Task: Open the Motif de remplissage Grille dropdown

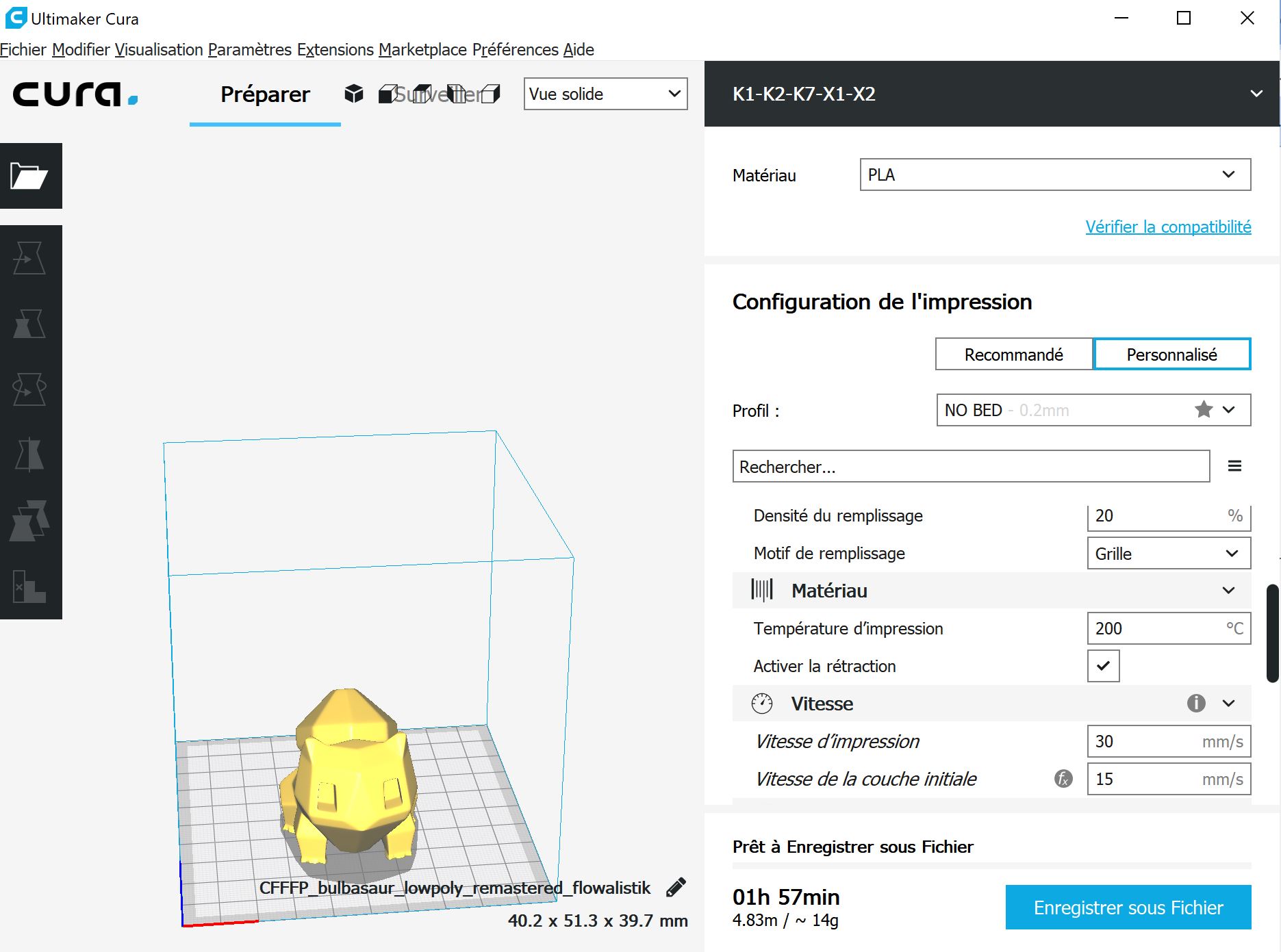Action: (x=1169, y=553)
